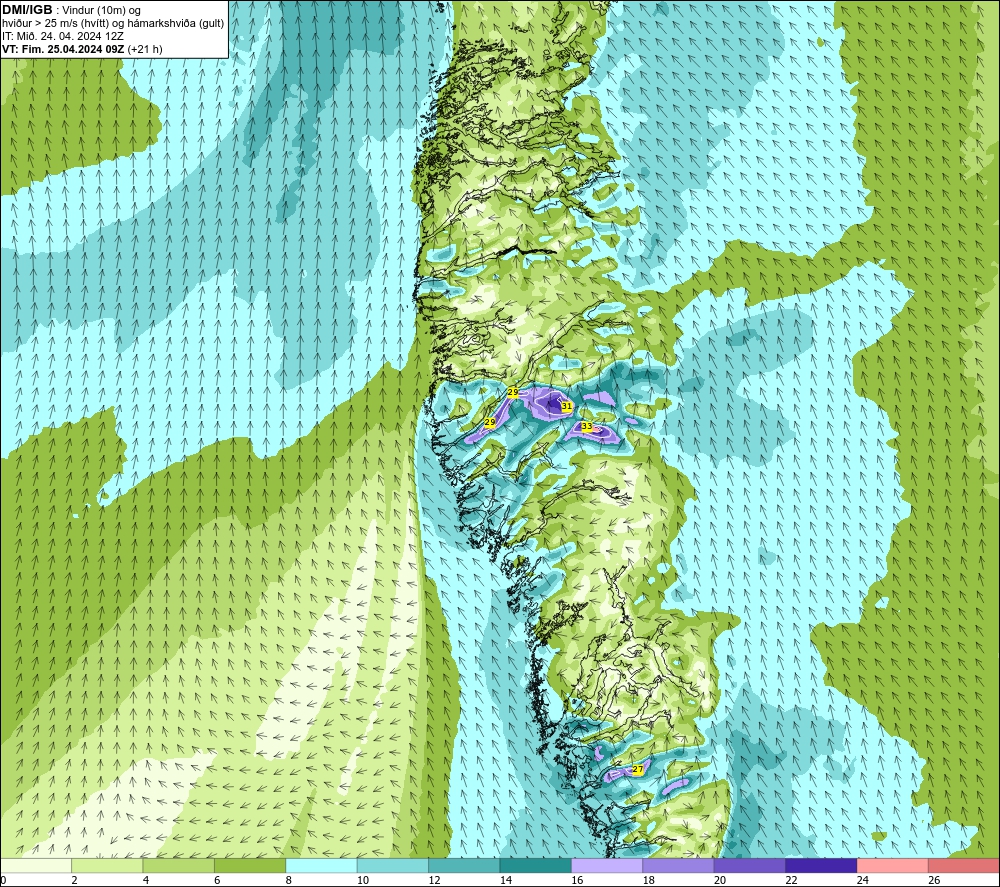The image size is (1000, 887).
Task: Click scale number 4 on the color bar
Action: click(x=146, y=880)
